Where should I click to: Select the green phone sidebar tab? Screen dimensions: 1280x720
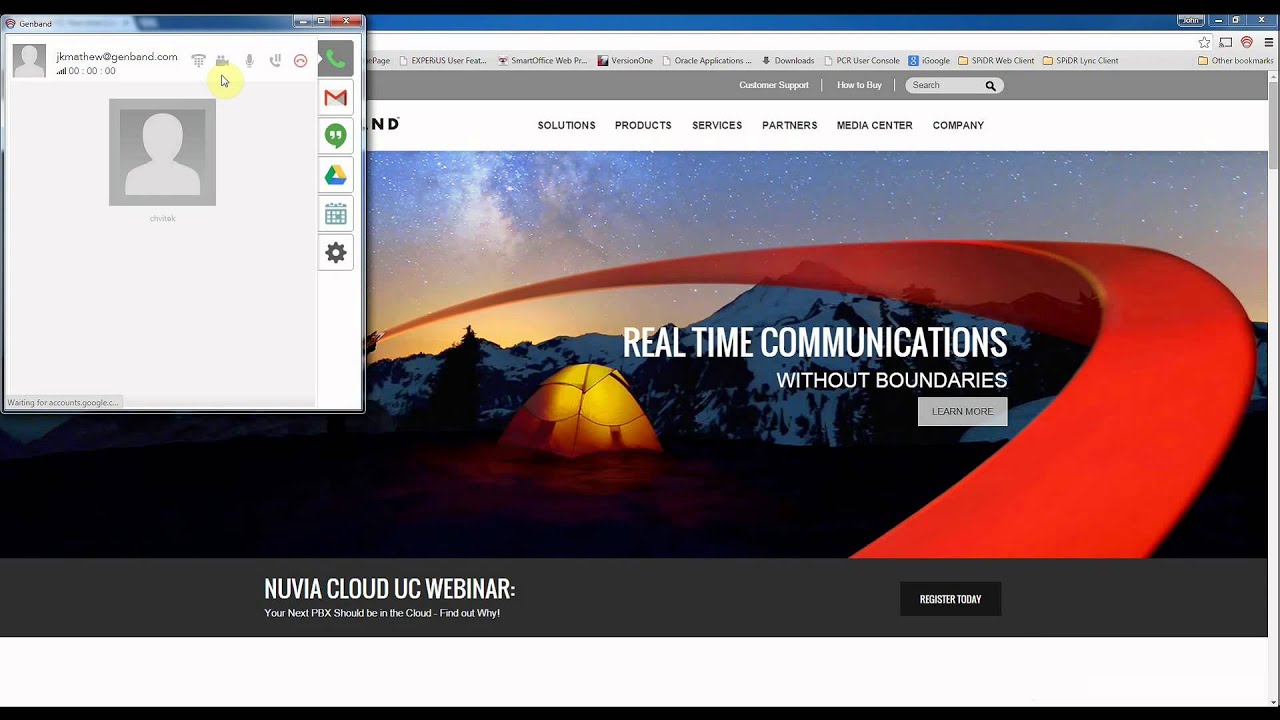[x=336, y=59]
